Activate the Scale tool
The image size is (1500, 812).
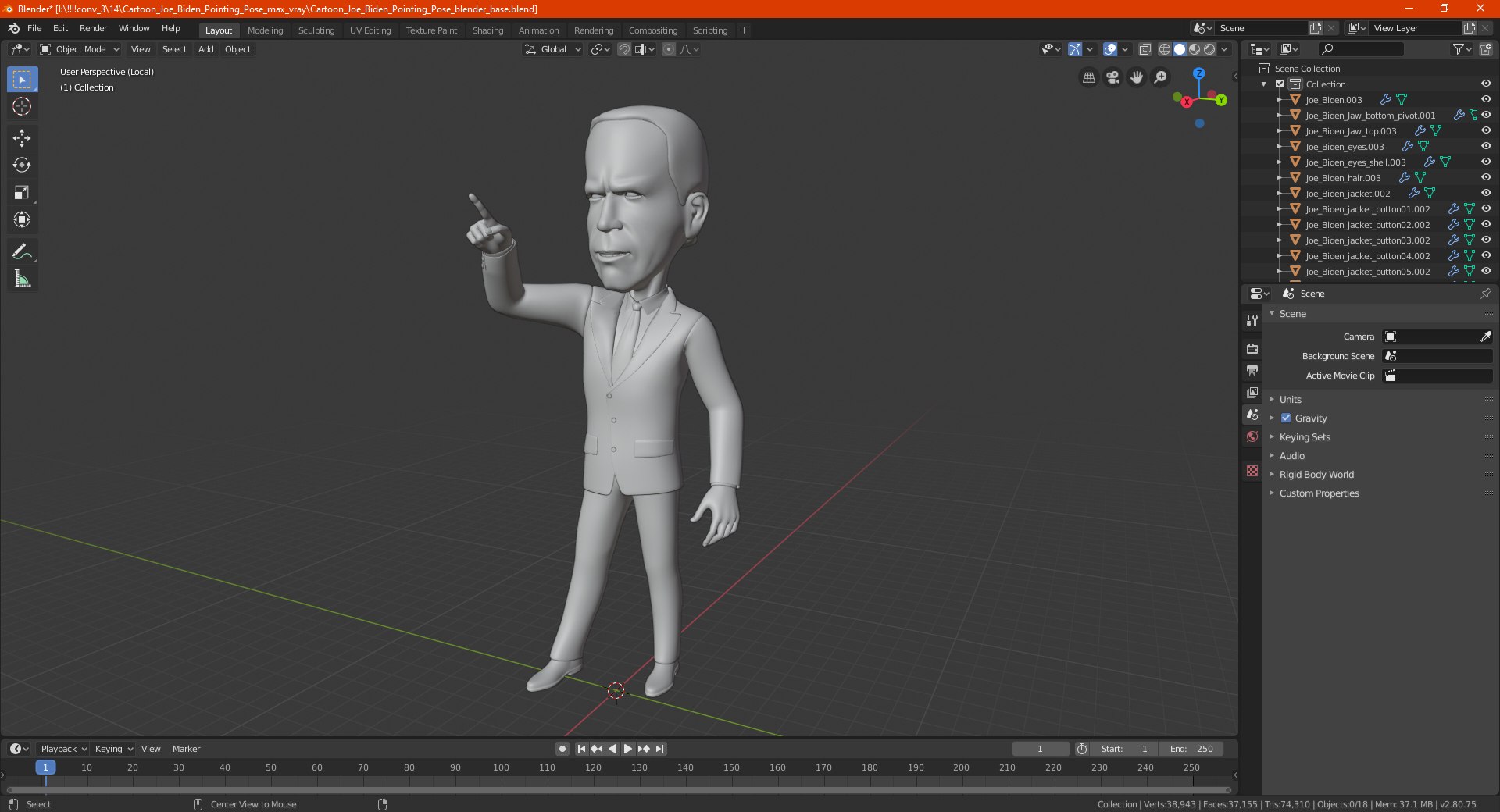[x=22, y=193]
